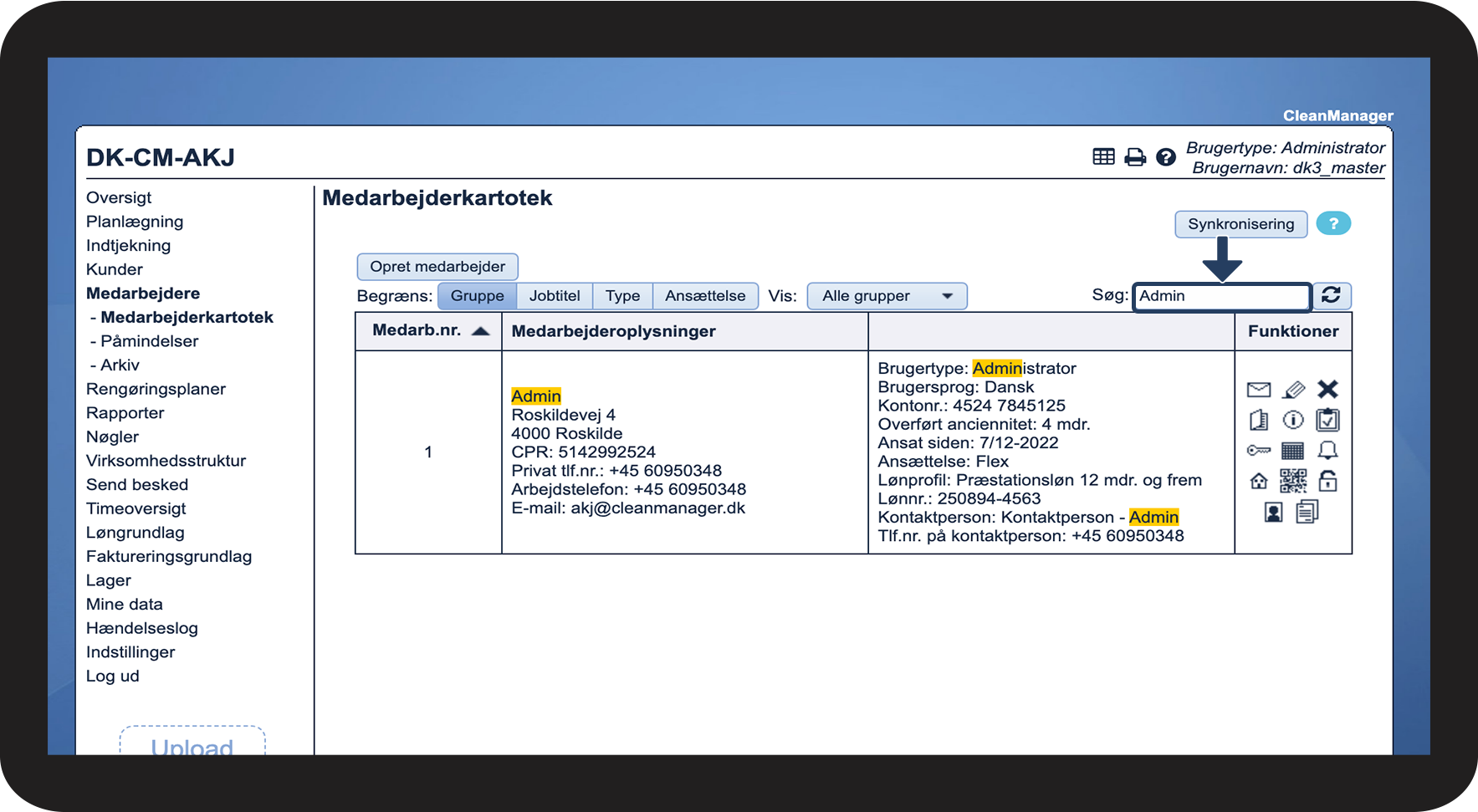Edit employee with the pencil icon
This screenshot has height=812, width=1478.
1293,390
